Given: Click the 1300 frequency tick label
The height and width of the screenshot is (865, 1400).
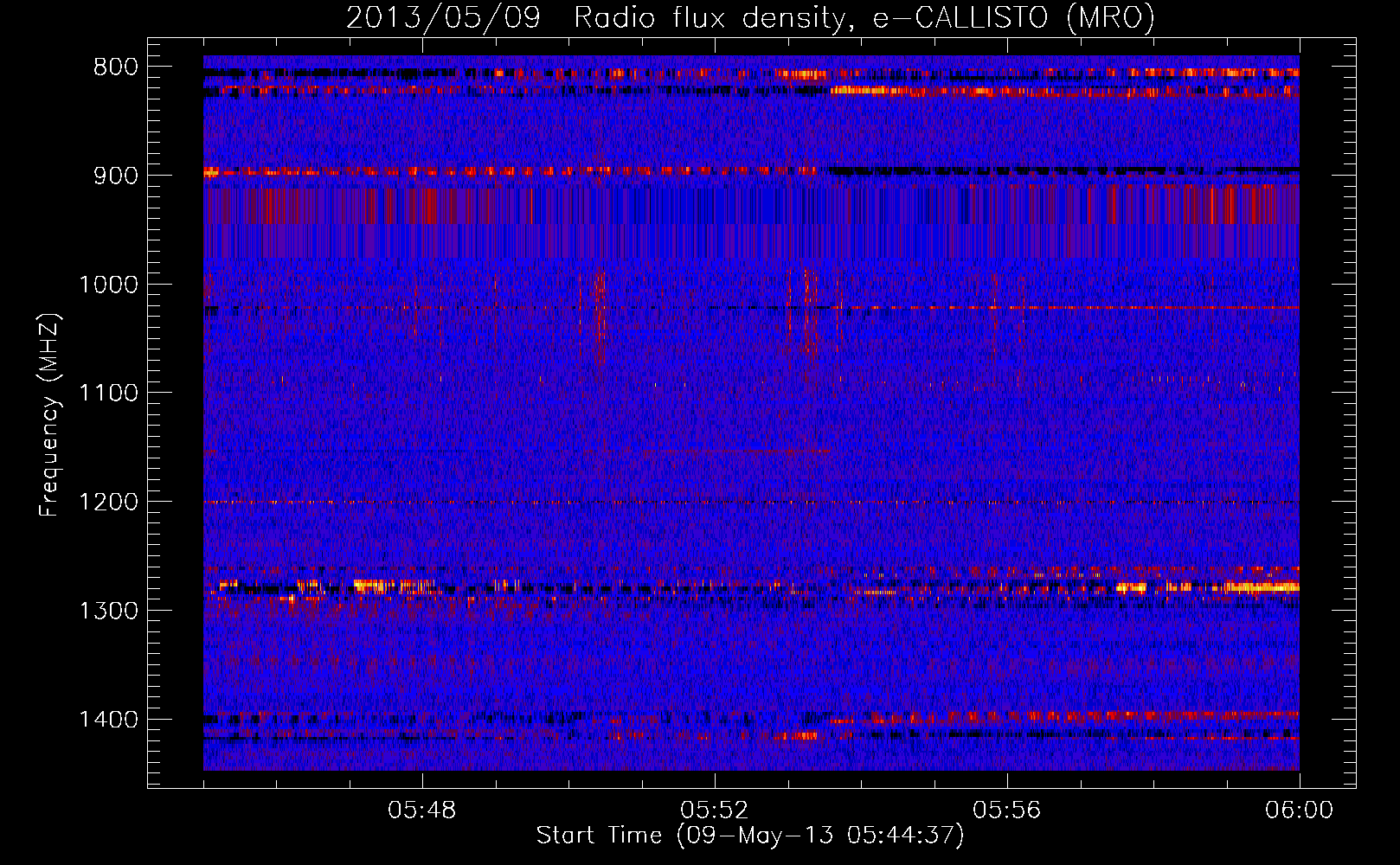Looking at the screenshot, I should point(108,611).
